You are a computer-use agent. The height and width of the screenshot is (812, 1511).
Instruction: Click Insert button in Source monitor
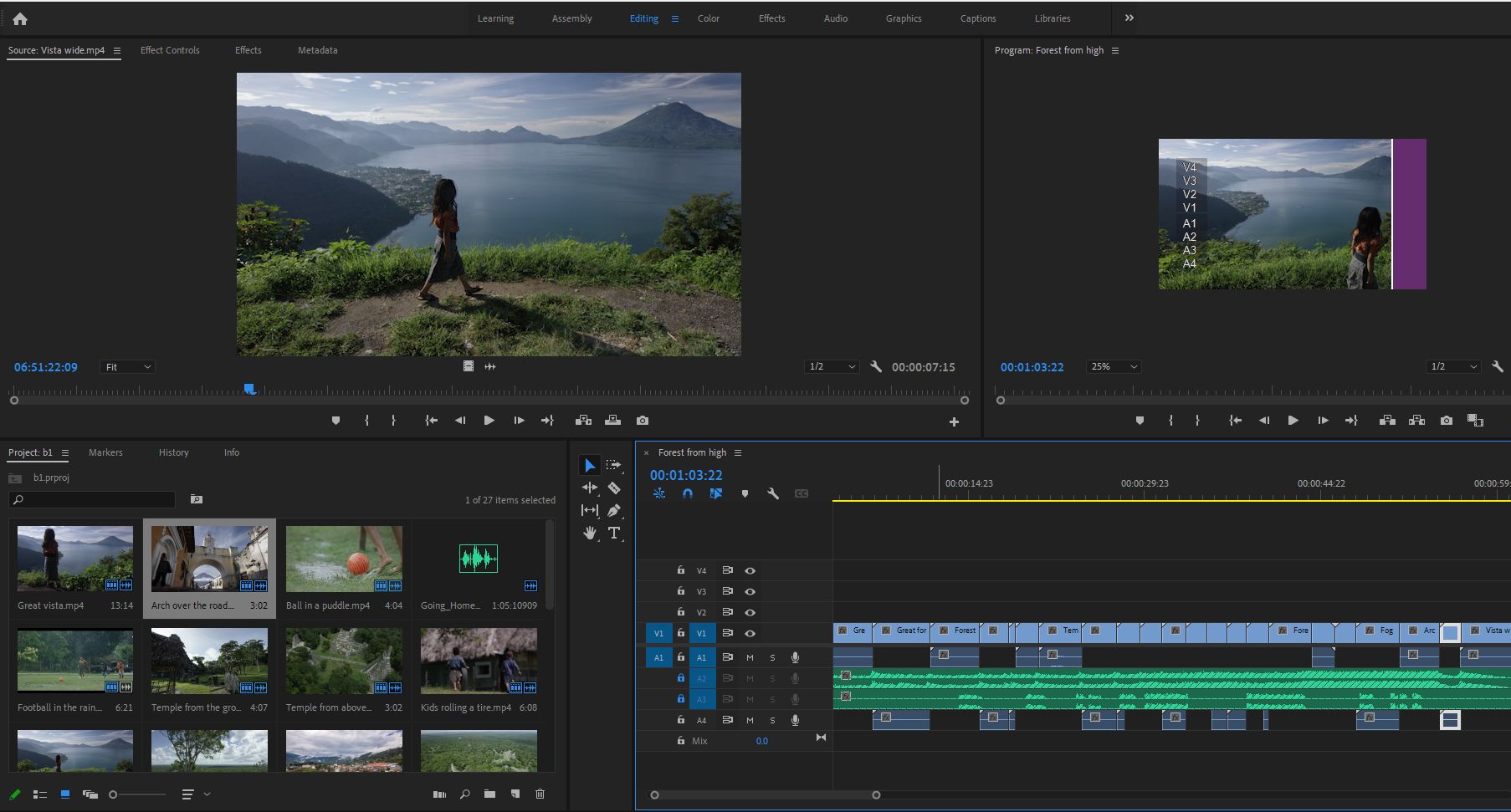(x=583, y=421)
